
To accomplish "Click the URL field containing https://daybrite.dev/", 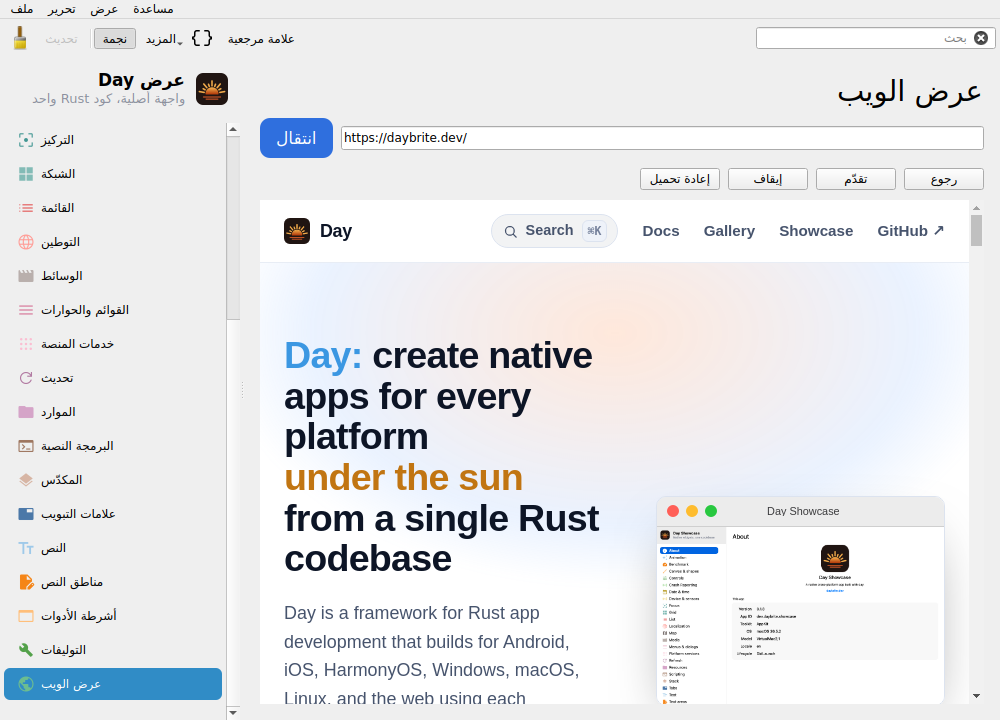I will [x=662, y=138].
